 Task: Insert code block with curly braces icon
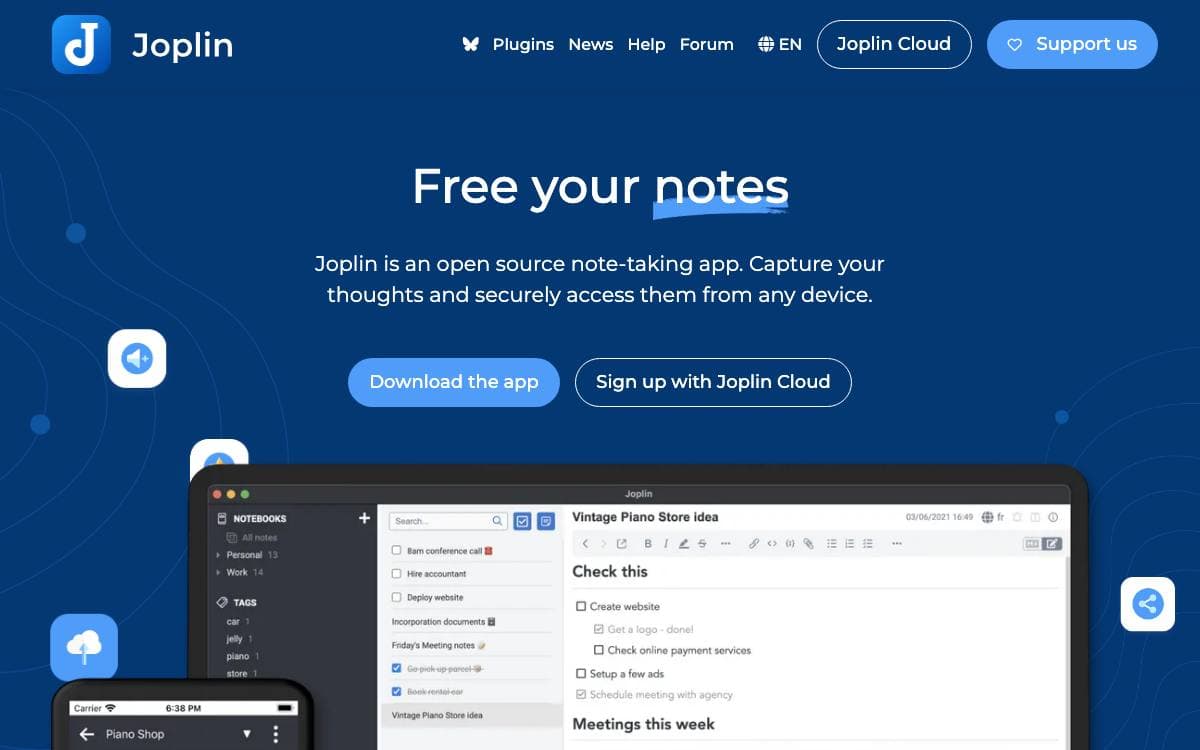[x=790, y=543]
